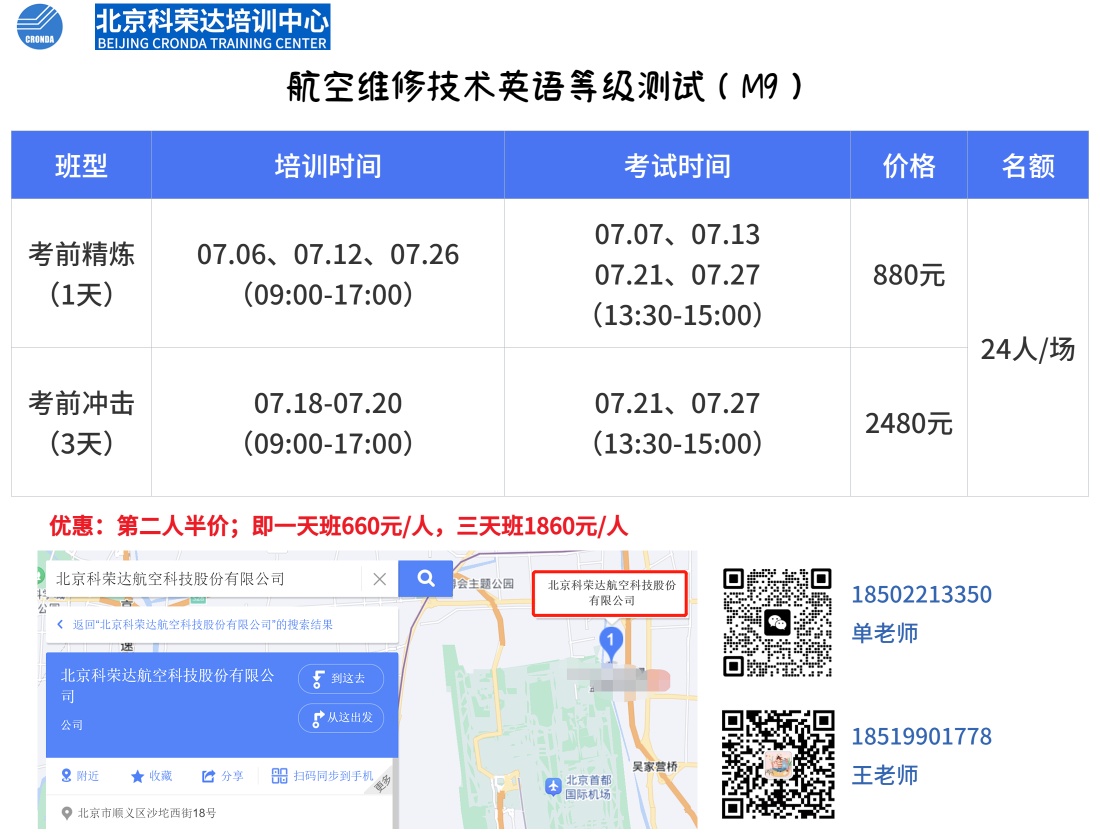Click the 分享 share button

tap(222, 776)
